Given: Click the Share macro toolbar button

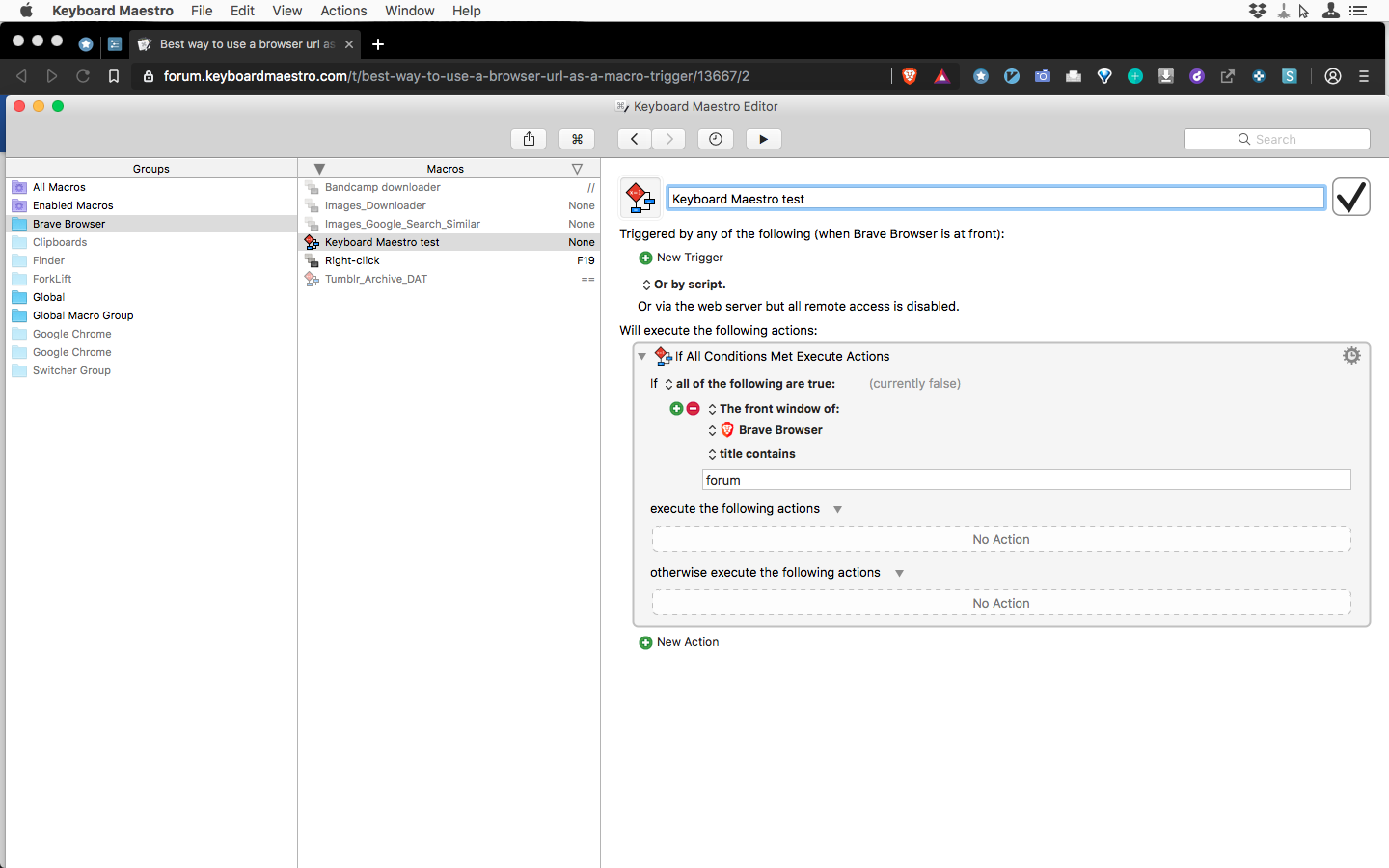Looking at the screenshot, I should point(529,139).
